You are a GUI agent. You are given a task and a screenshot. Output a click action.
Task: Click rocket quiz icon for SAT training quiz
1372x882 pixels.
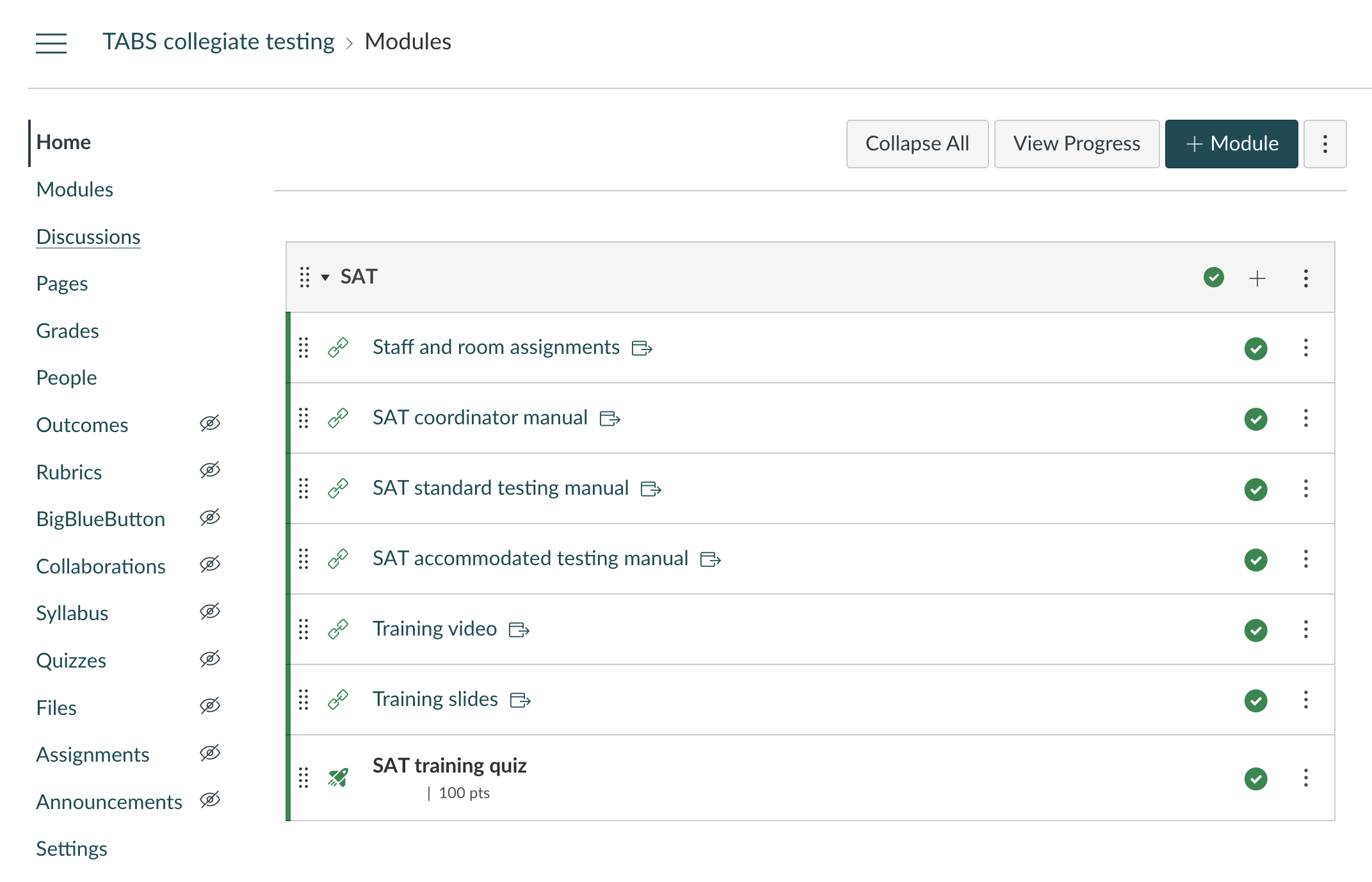click(338, 778)
